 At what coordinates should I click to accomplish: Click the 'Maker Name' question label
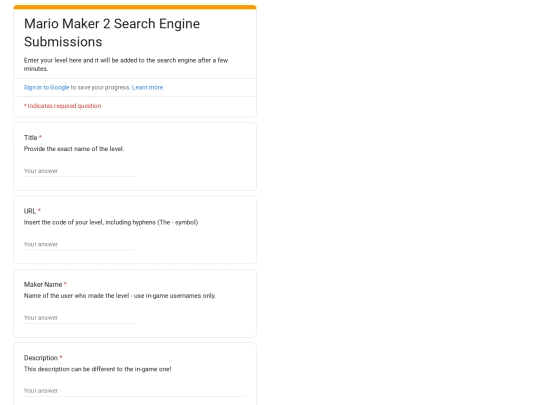coord(43,284)
